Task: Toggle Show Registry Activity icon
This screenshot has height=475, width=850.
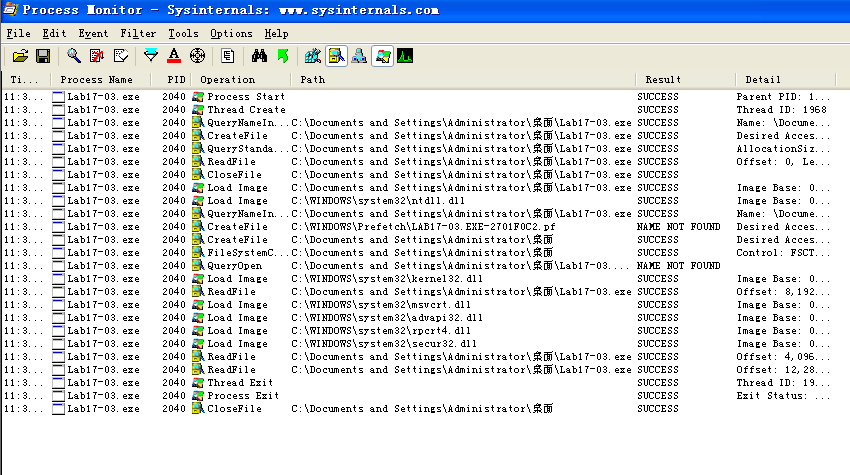Action: [x=313, y=56]
